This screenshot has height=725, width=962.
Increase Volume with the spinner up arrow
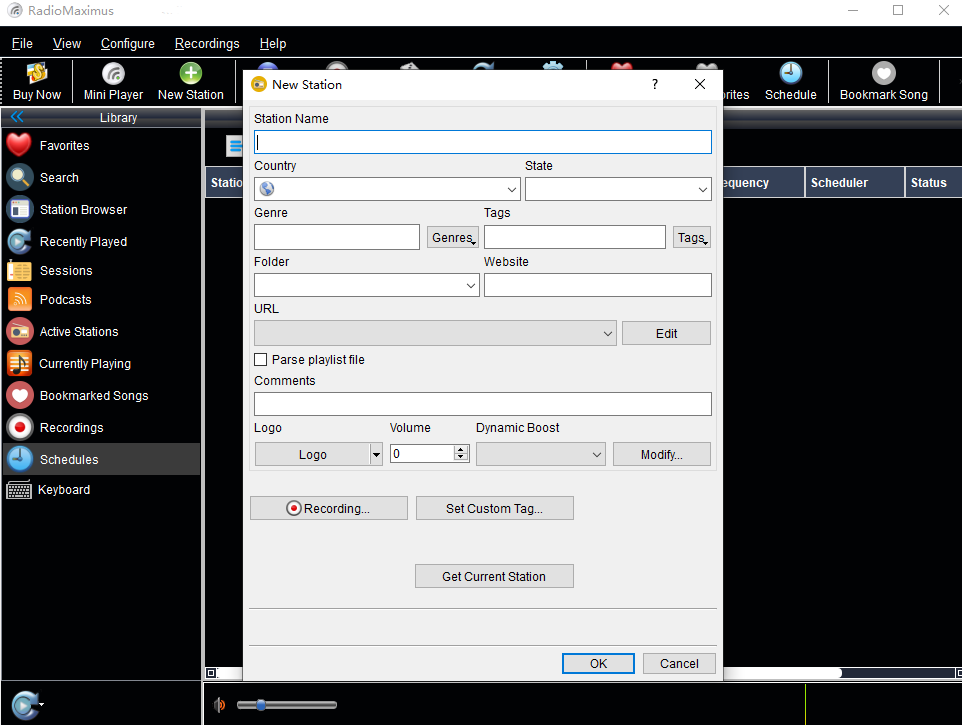click(x=461, y=449)
